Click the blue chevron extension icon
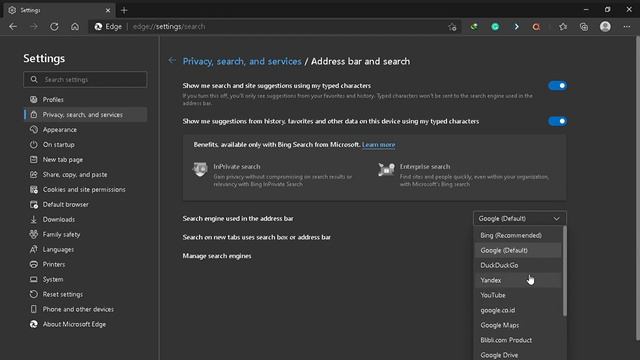640x360 pixels. point(516,27)
